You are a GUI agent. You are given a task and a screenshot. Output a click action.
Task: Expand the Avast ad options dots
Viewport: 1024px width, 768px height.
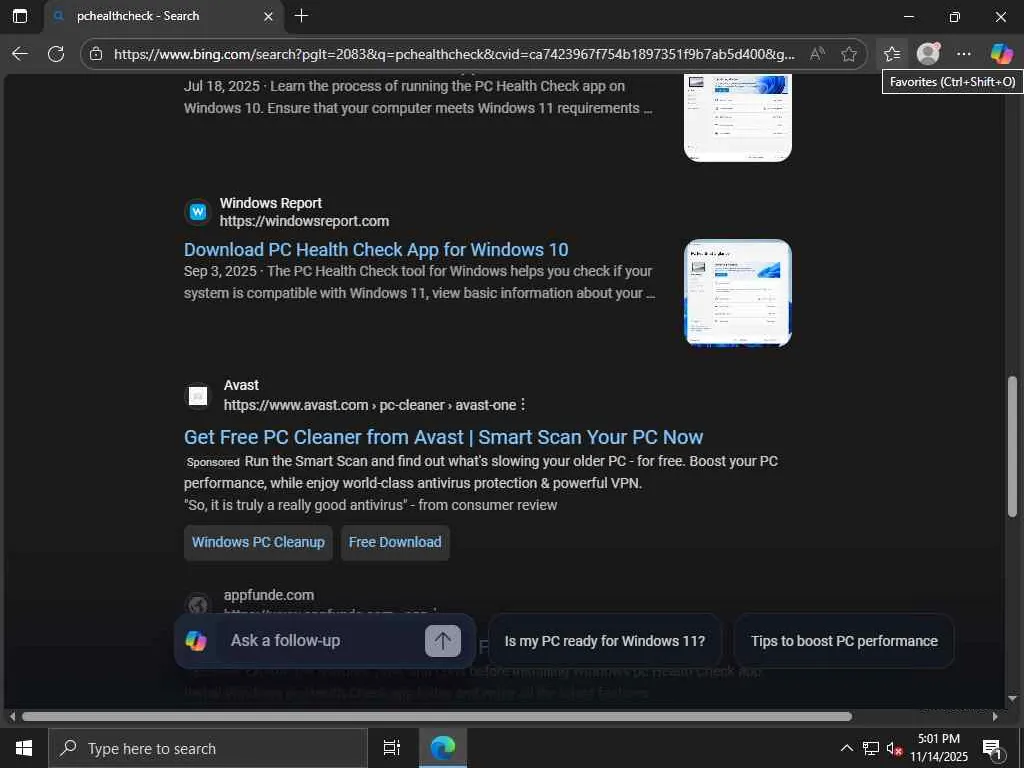coord(523,405)
